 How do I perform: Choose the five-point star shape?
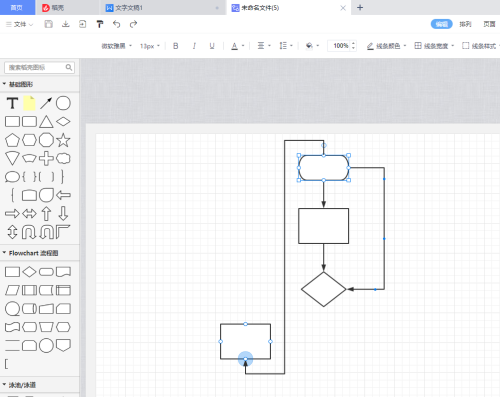pyautogui.click(x=63, y=140)
